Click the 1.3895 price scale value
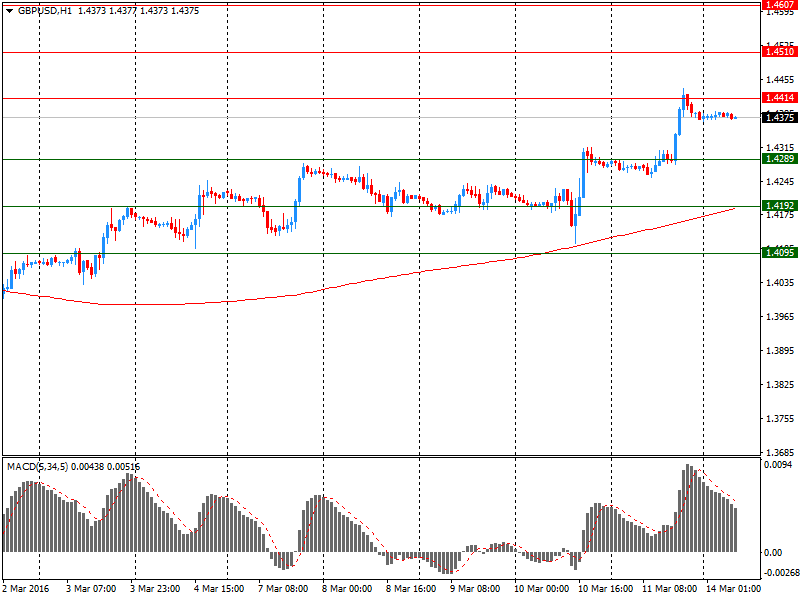The width and height of the screenshot is (800, 600). click(780, 351)
